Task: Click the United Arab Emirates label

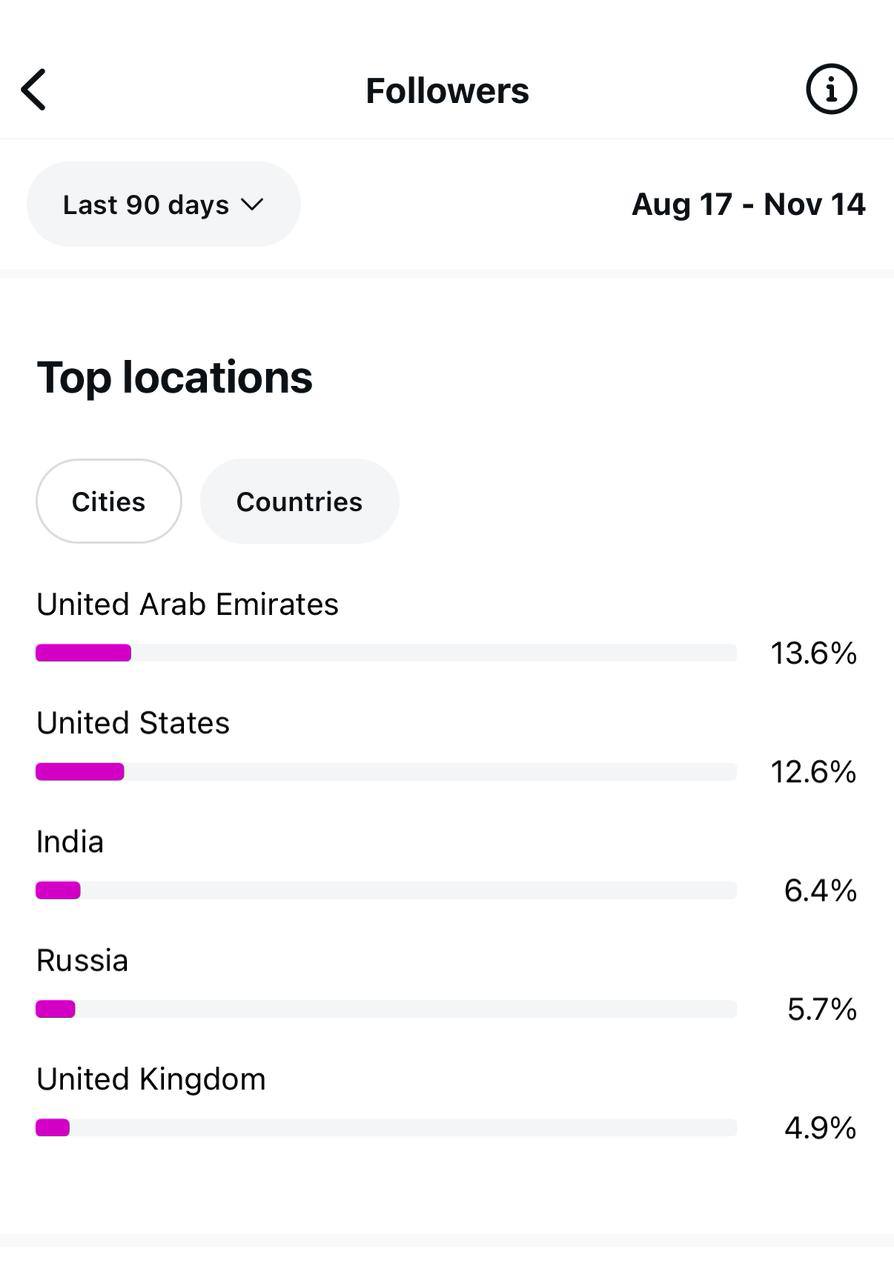Action: 187,605
